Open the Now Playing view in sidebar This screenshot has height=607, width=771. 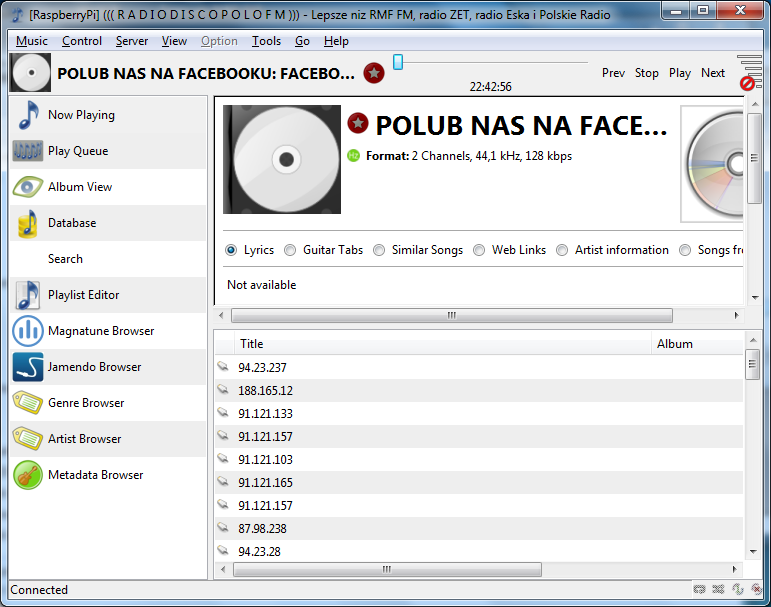click(108, 115)
